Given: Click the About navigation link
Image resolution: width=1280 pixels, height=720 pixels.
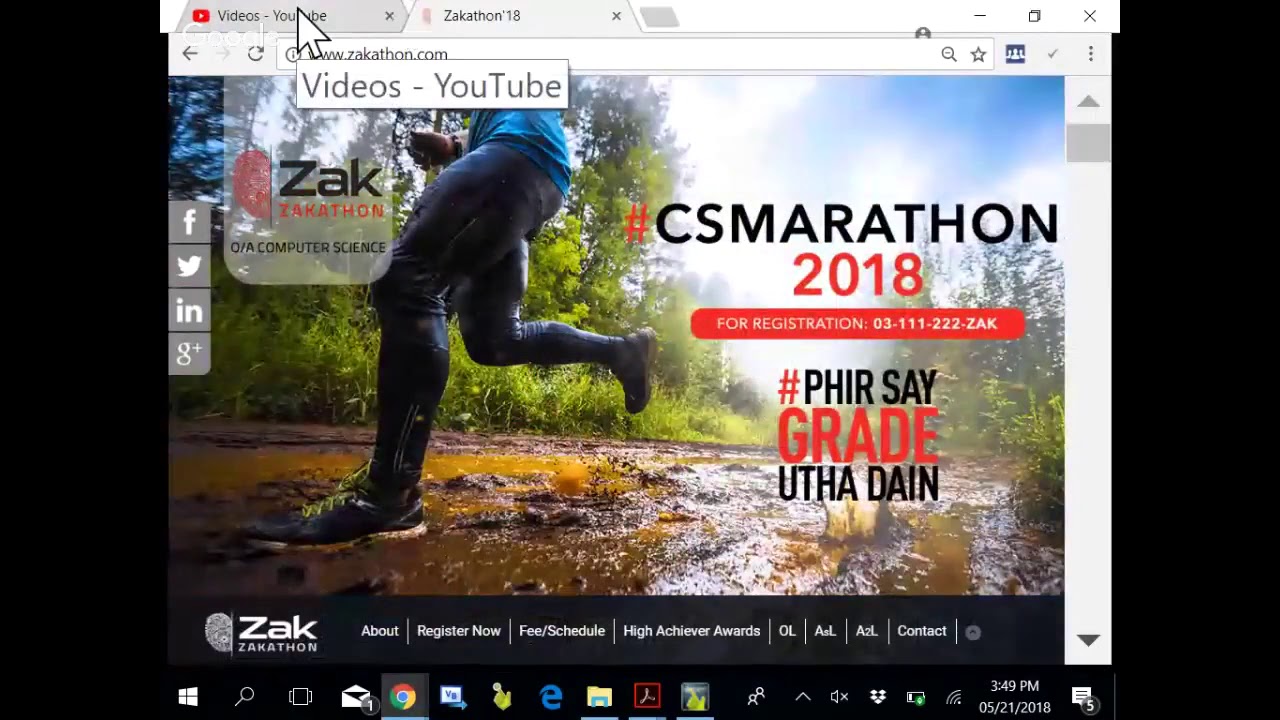Looking at the screenshot, I should pos(380,631).
